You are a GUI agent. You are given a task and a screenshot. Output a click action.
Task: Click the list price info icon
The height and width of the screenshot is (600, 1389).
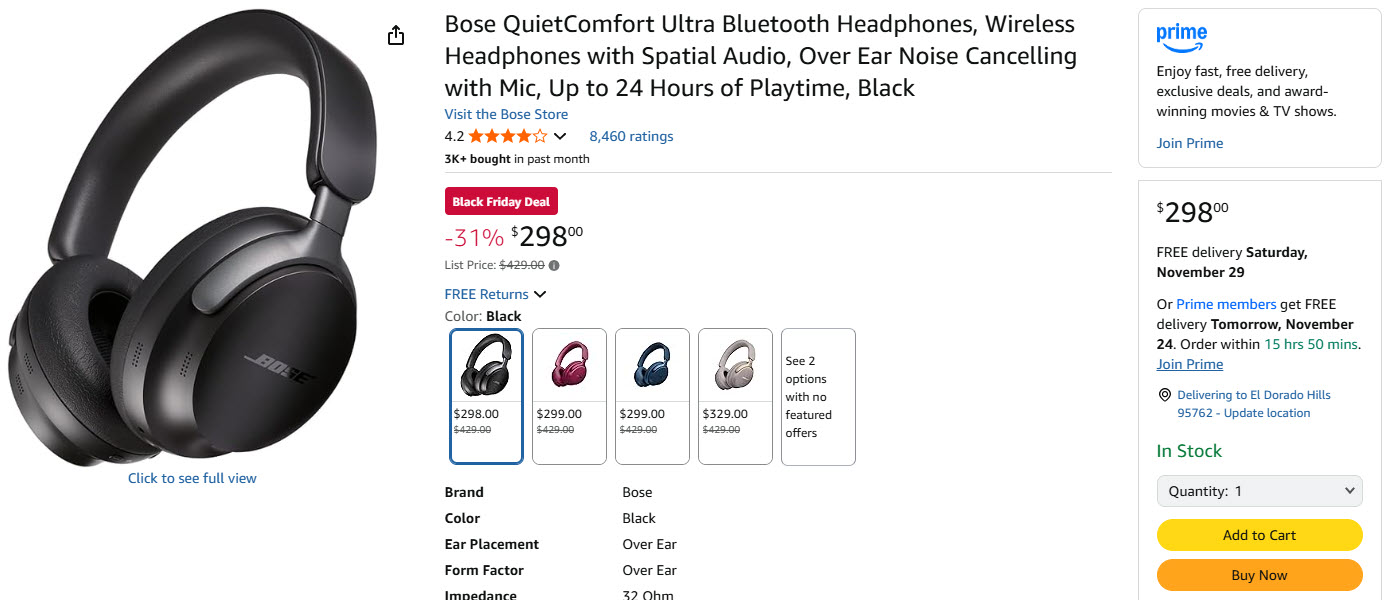[554, 265]
